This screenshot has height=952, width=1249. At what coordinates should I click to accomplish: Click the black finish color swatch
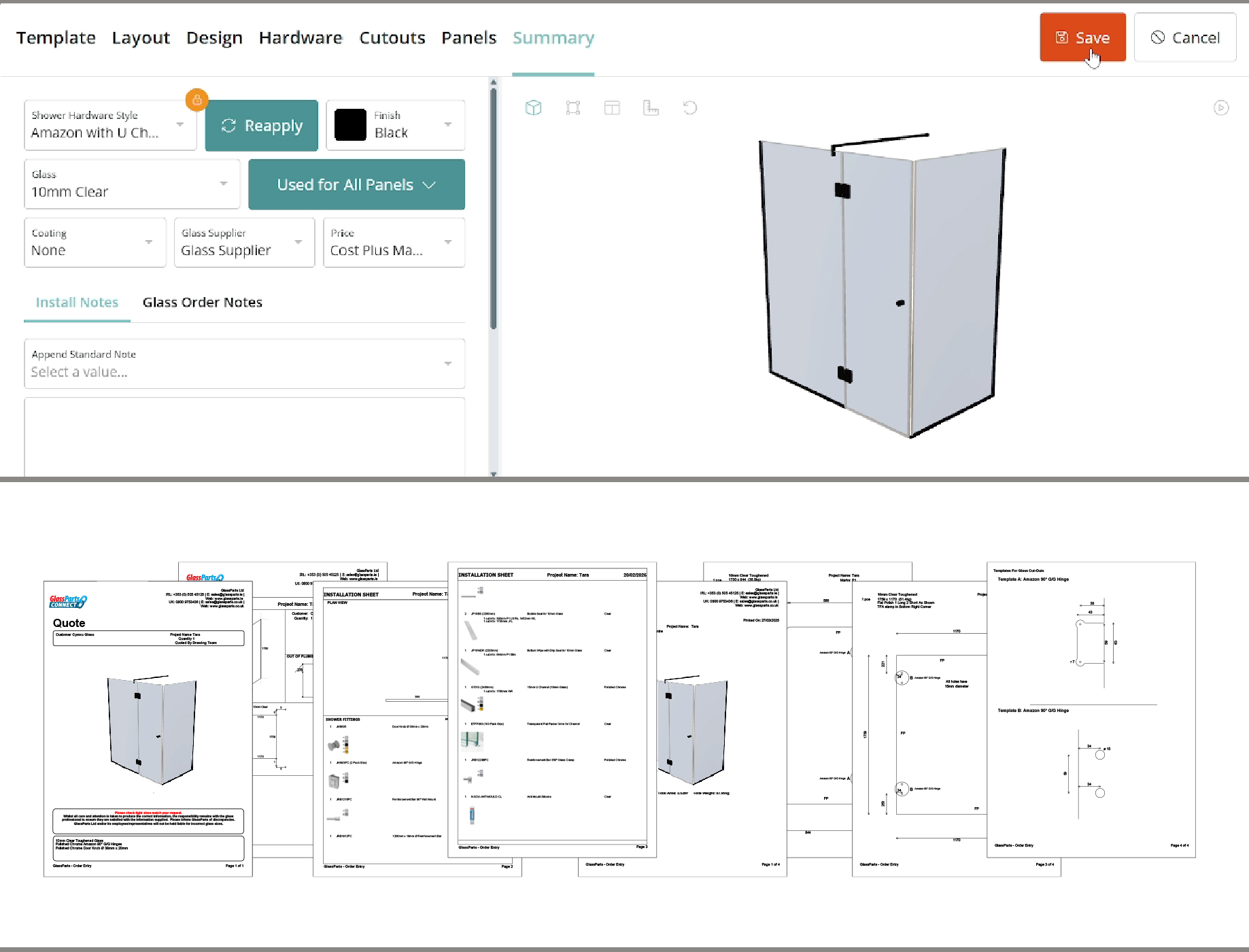coord(351,125)
